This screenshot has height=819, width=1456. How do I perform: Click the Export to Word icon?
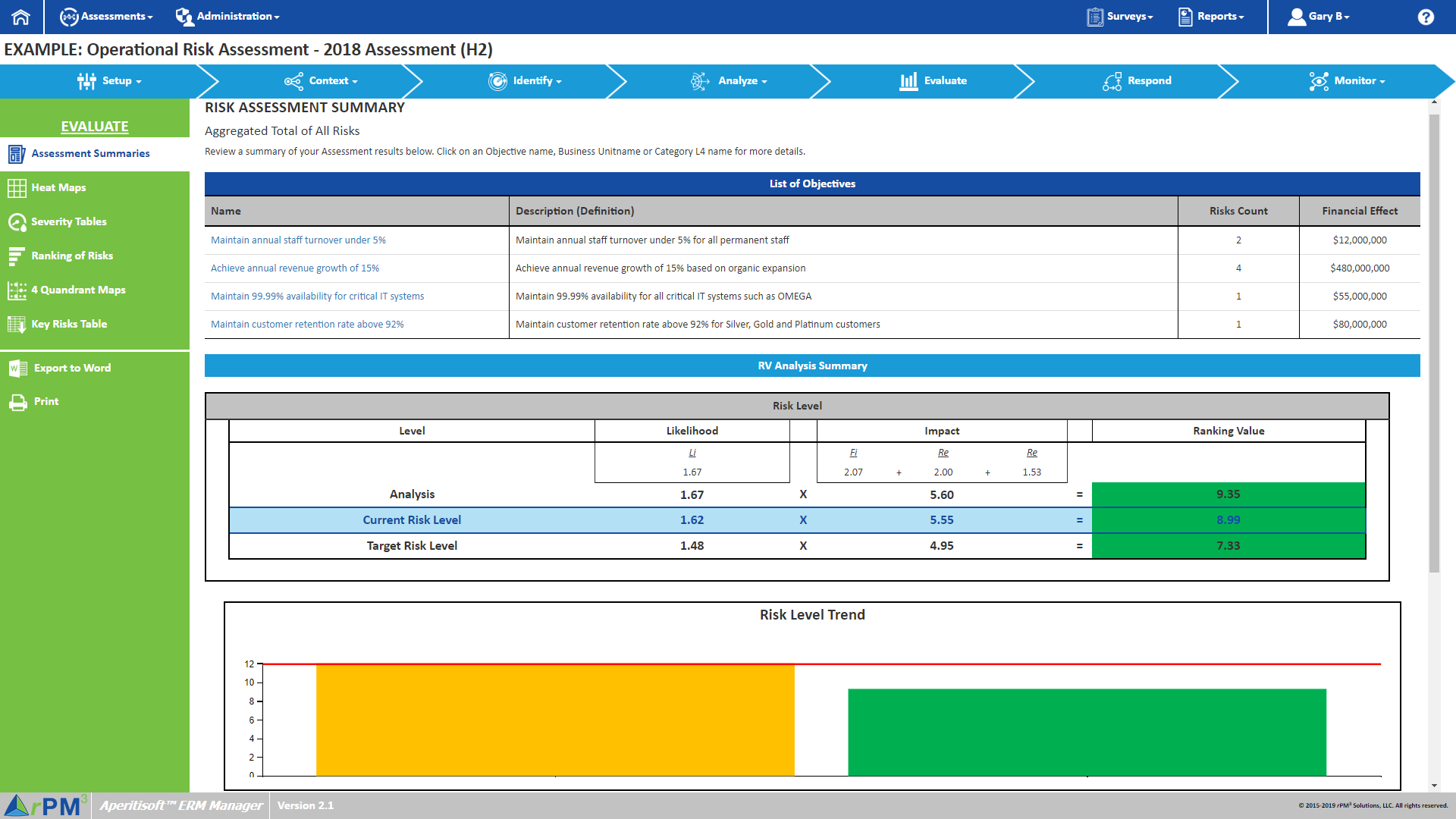click(x=17, y=369)
